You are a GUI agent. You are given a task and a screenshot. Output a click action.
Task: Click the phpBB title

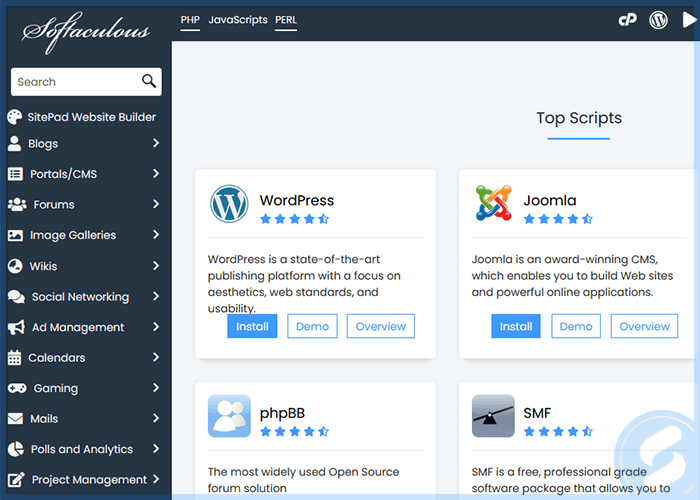[282, 413]
